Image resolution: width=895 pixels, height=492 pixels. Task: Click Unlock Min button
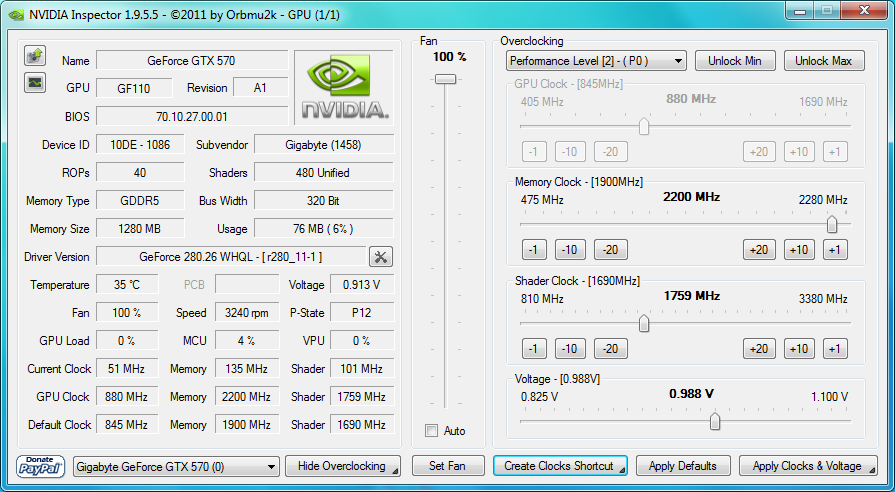pyautogui.click(x=735, y=61)
